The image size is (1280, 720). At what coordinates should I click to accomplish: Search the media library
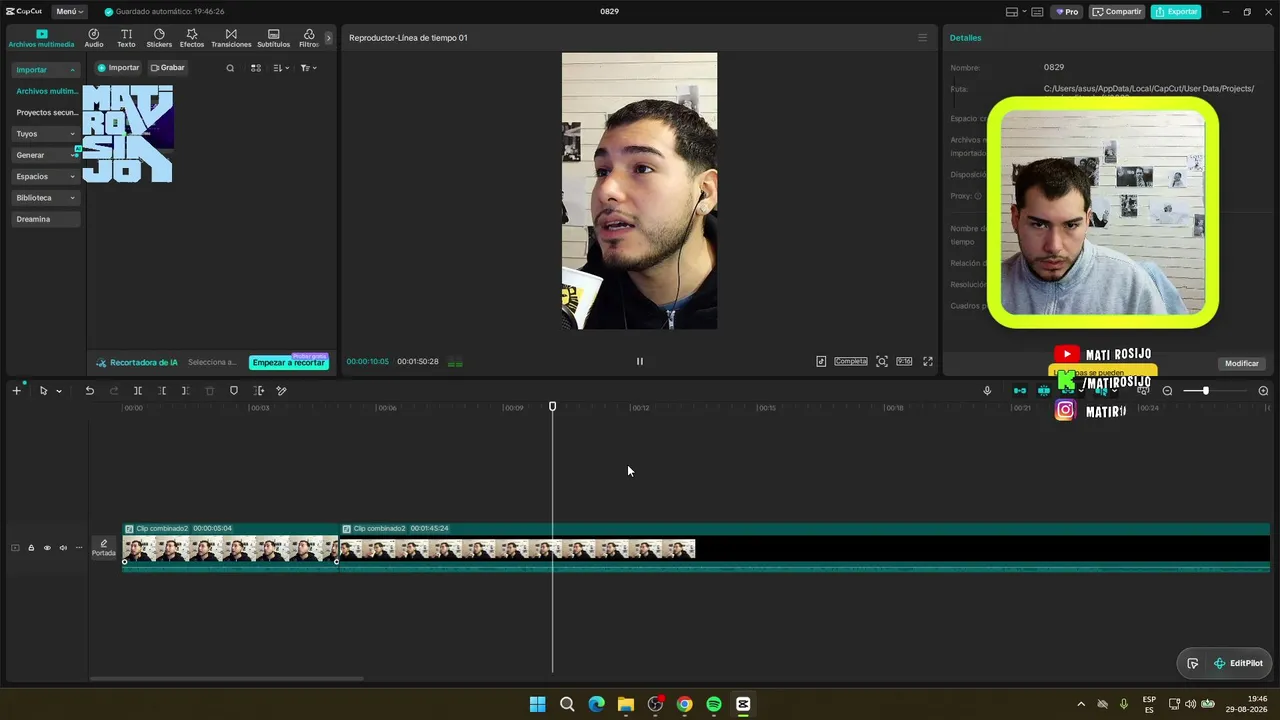coord(230,68)
